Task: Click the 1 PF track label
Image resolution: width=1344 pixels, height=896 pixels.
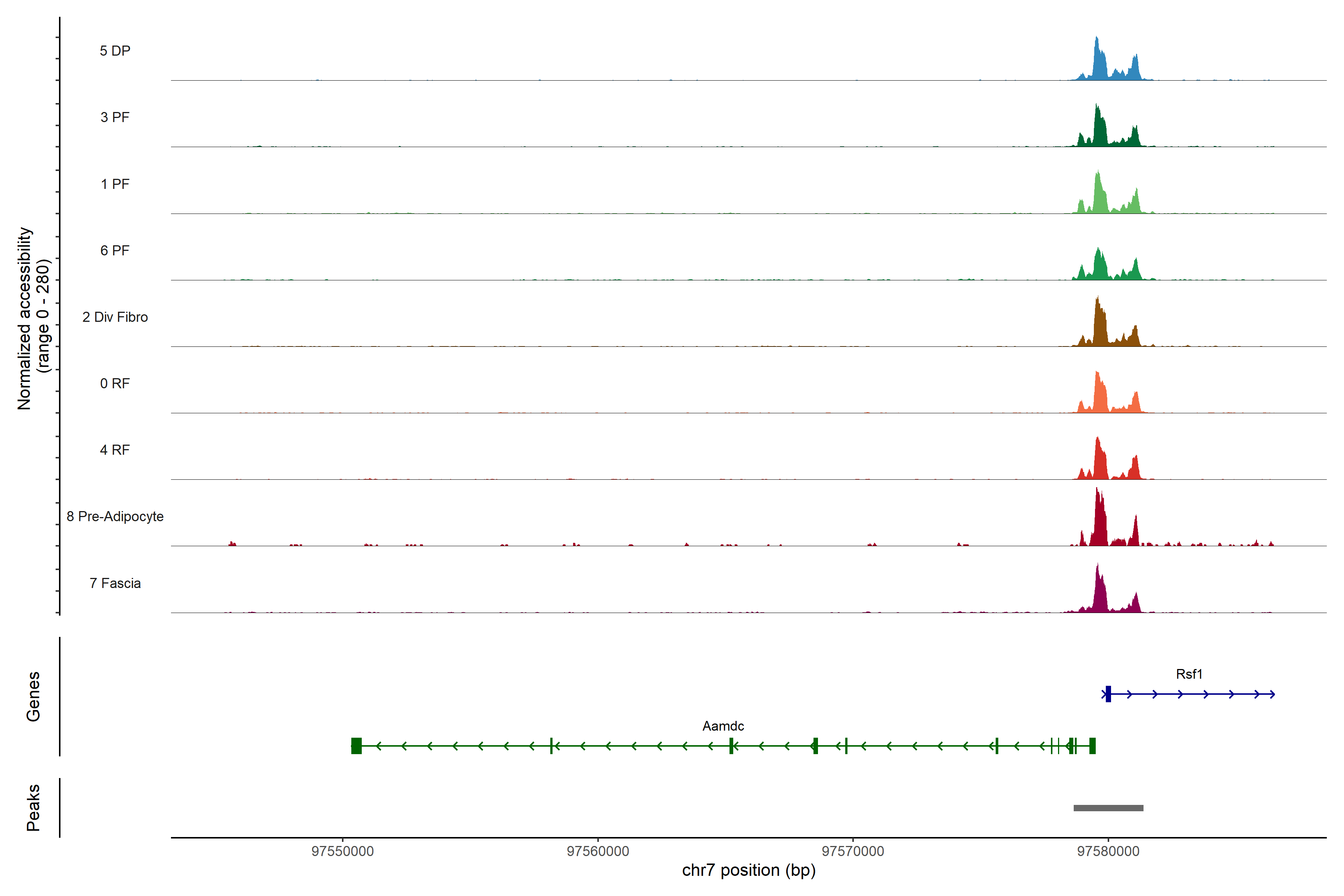Action: coord(115,184)
